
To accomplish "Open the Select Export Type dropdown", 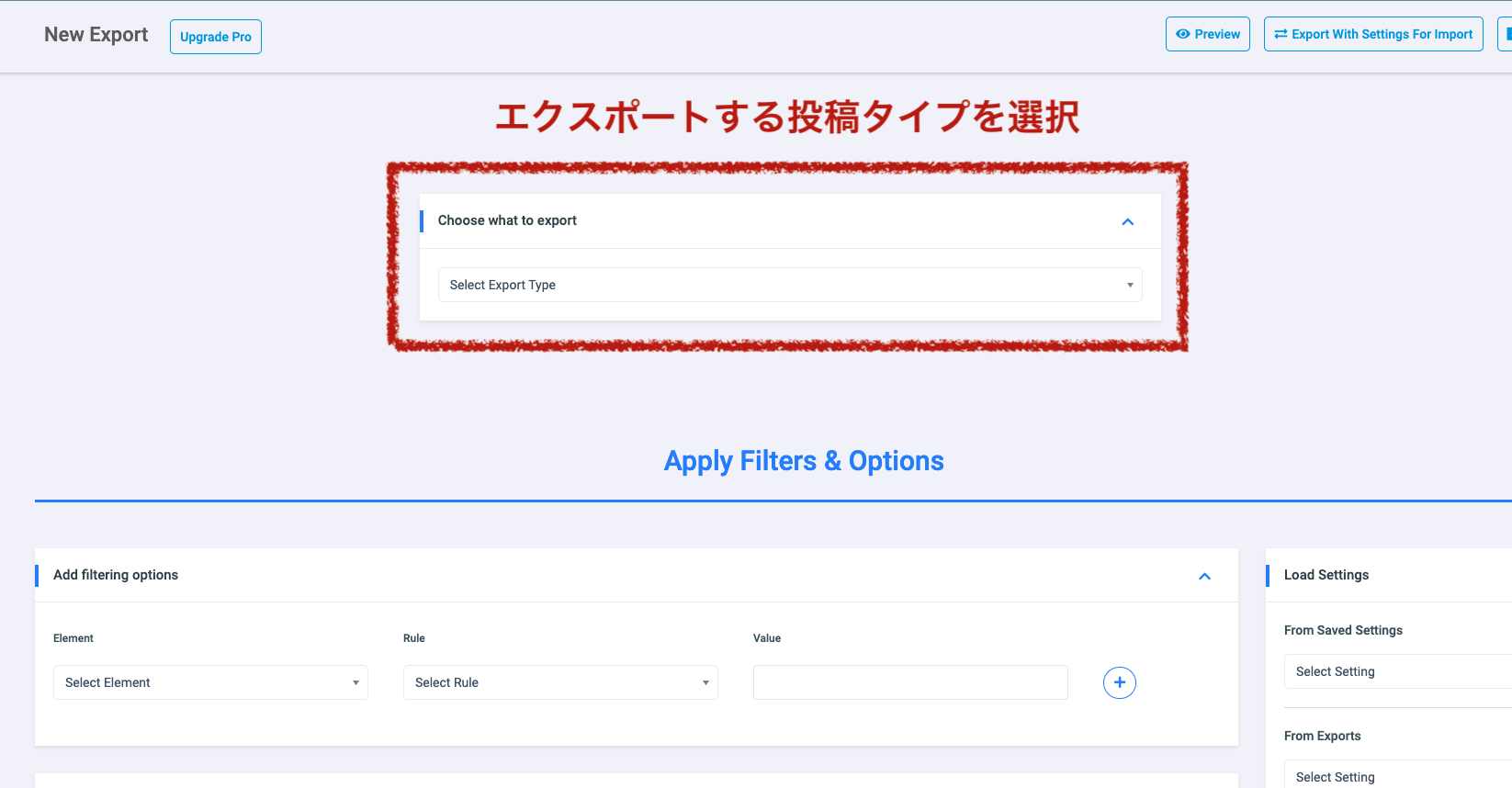I will 790,285.
